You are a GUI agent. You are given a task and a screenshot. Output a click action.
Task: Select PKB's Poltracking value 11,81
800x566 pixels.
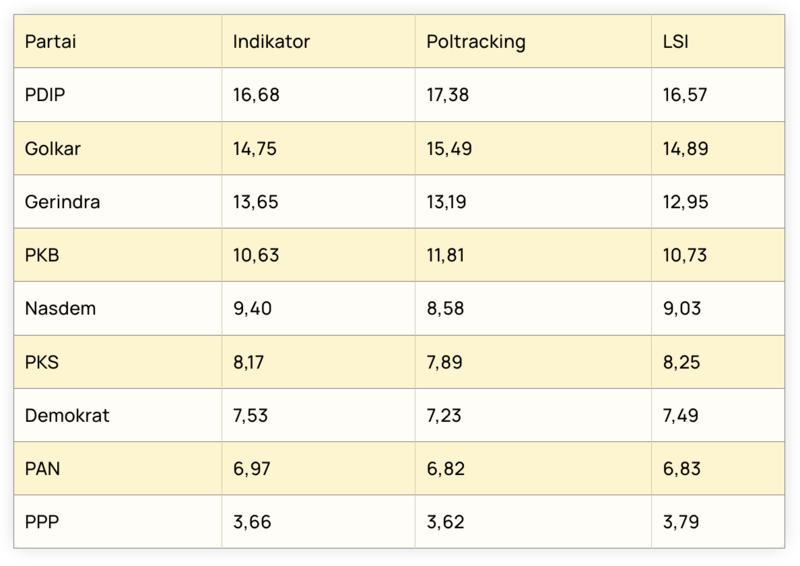point(447,255)
